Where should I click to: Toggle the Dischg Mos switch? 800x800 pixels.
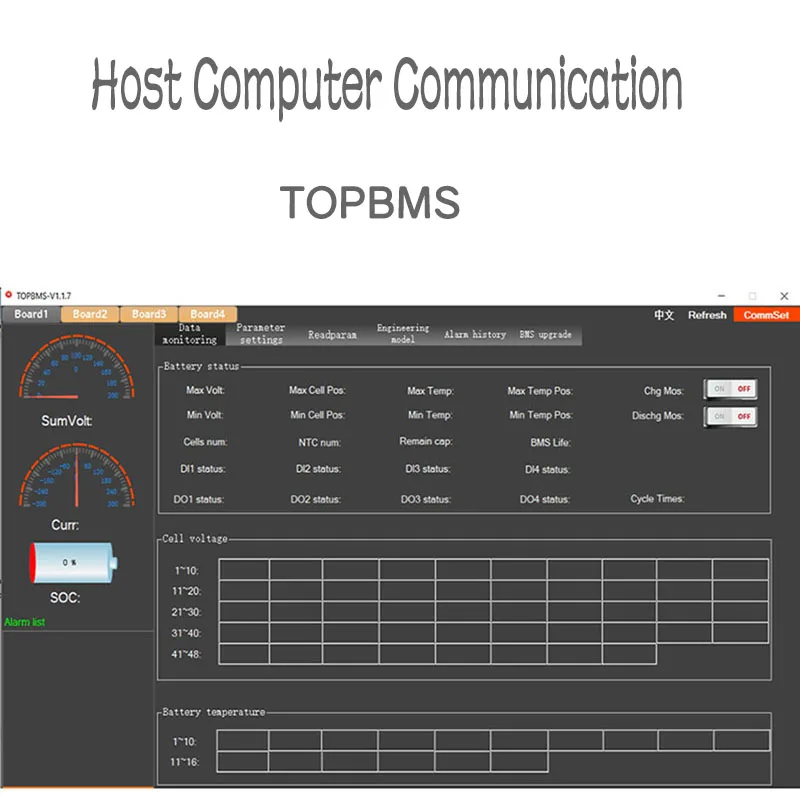pyautogui.click(x=730, y=416)
